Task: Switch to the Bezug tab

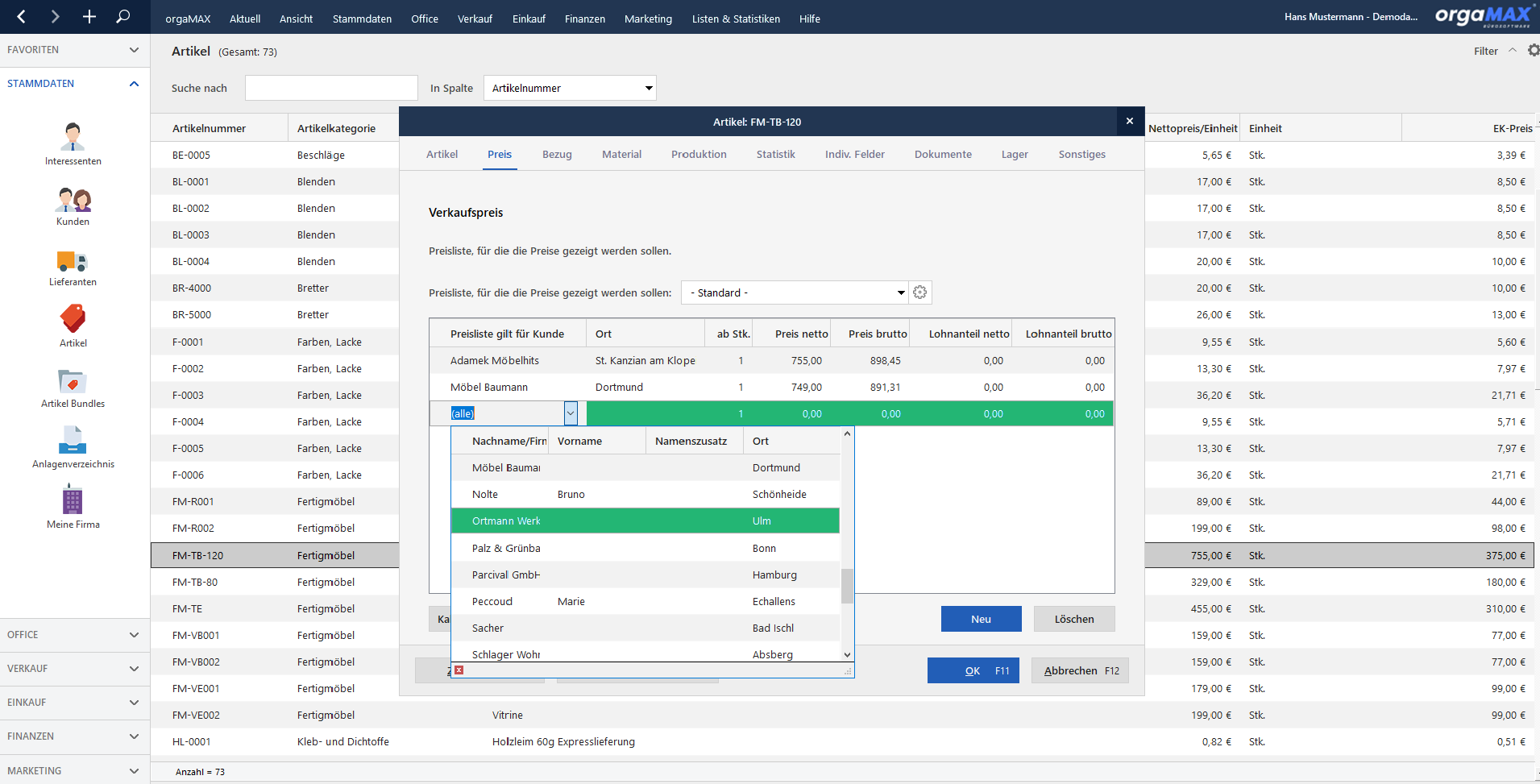Action: 557,154
